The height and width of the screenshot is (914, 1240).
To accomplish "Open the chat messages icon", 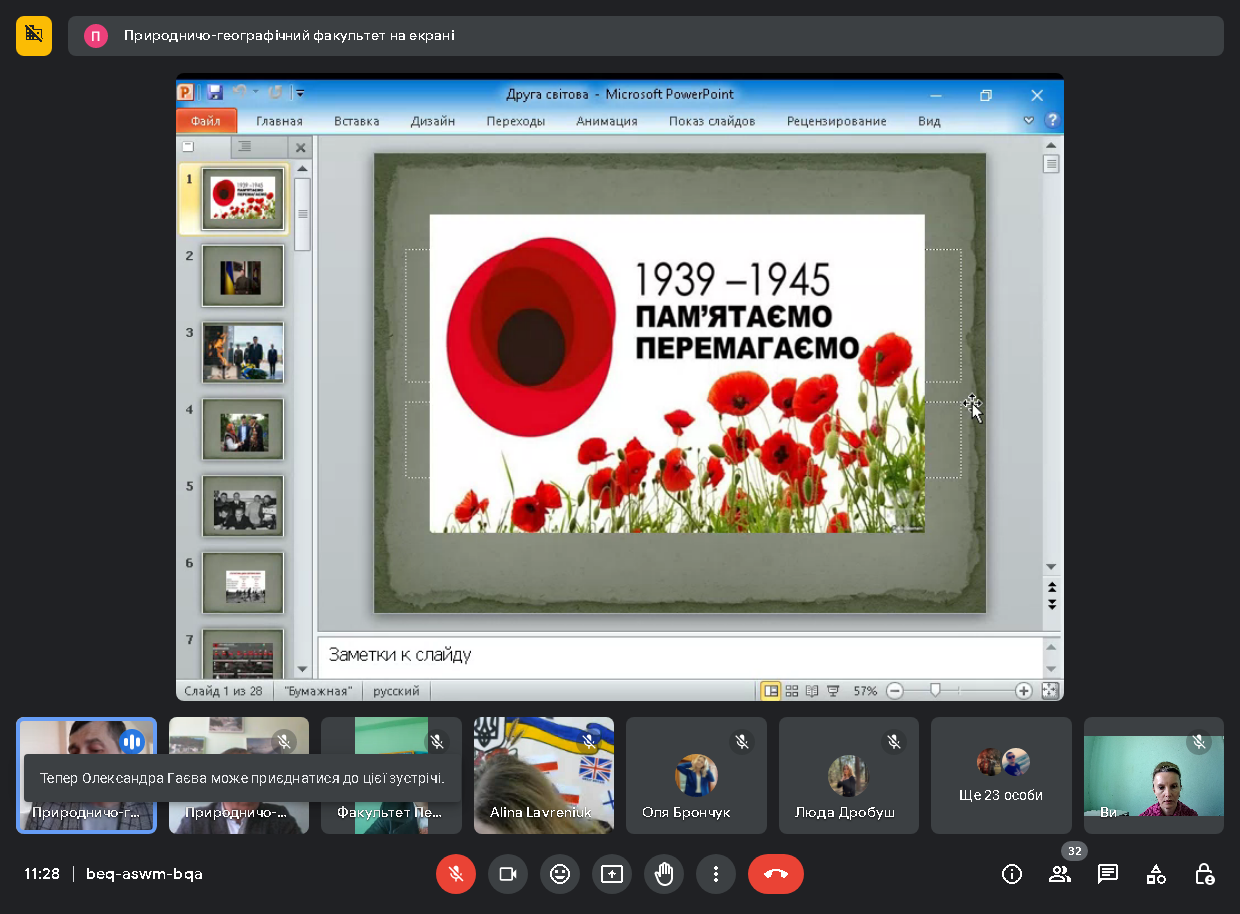I will click(1108, 874).
